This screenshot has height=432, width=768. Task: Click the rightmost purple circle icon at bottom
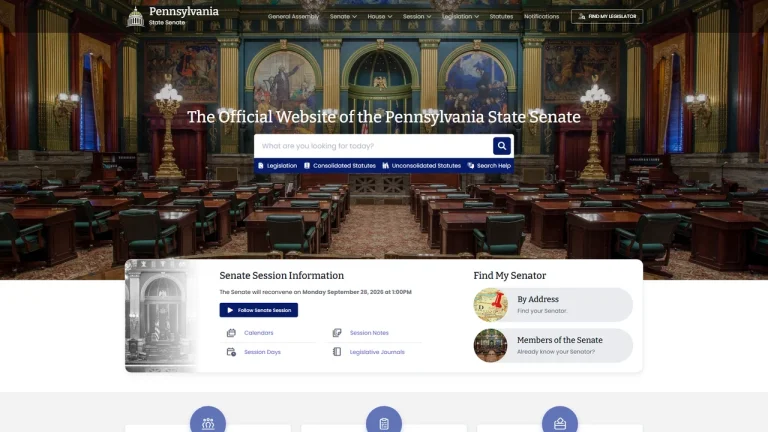click(560, 422)
